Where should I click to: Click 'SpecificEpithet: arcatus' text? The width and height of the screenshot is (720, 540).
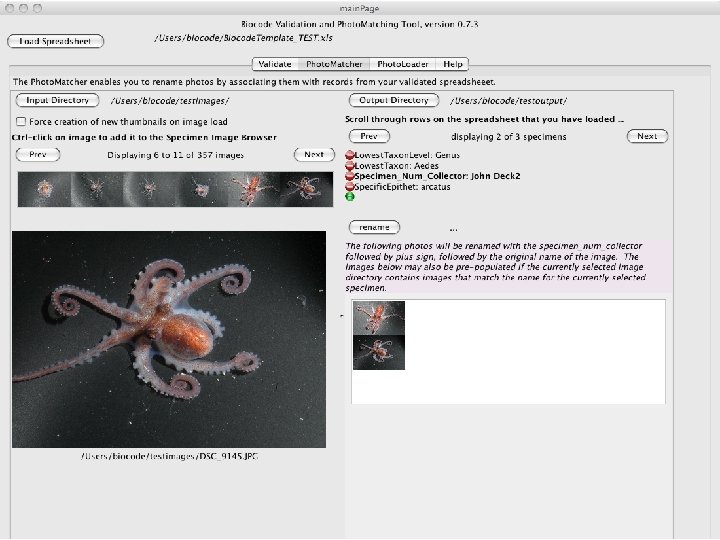click(x=402, y=187)
